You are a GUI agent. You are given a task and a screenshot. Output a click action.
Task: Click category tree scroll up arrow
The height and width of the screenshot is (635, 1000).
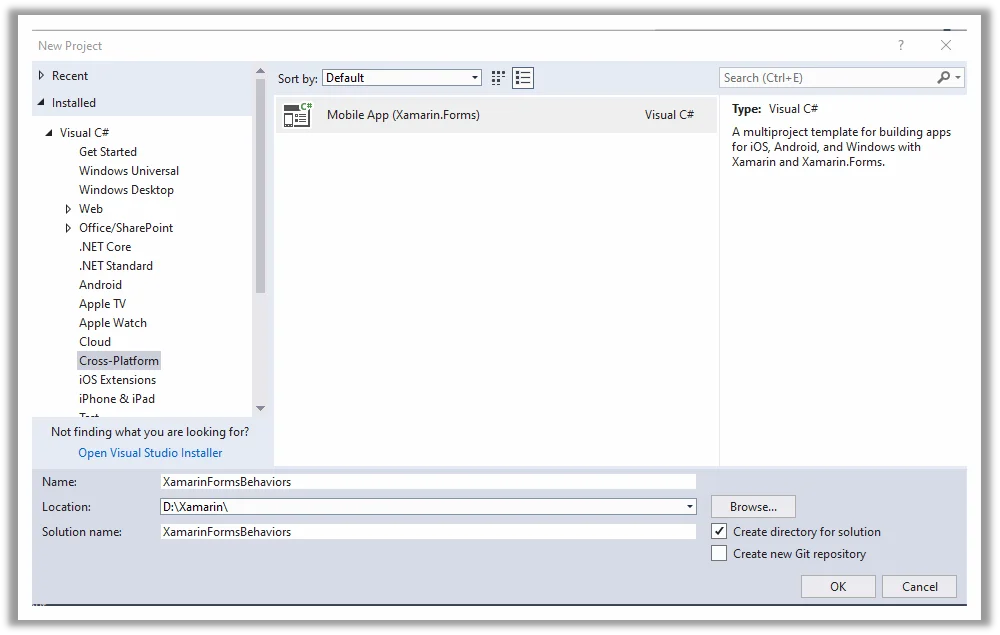[260, 71]
